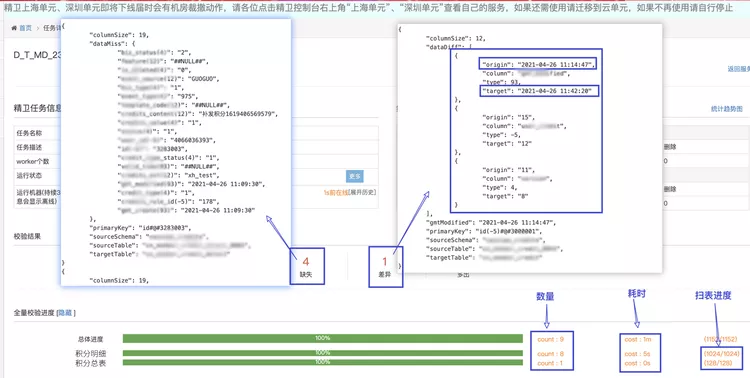
Task: Click the count : 9 value
Action: [550, 339]
